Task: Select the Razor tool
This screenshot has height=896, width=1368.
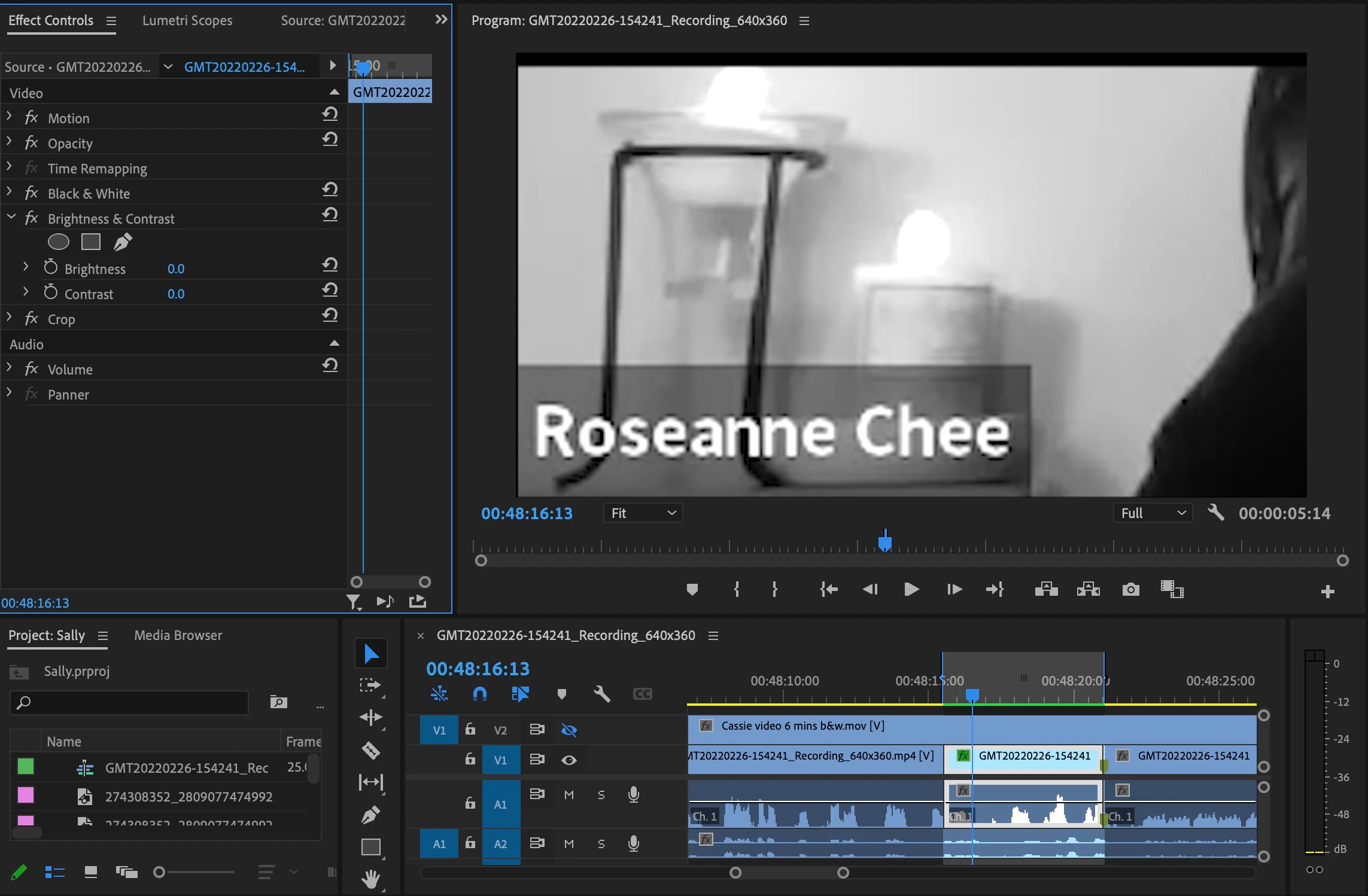Action: pyautogui.click(x=371, y=750)
